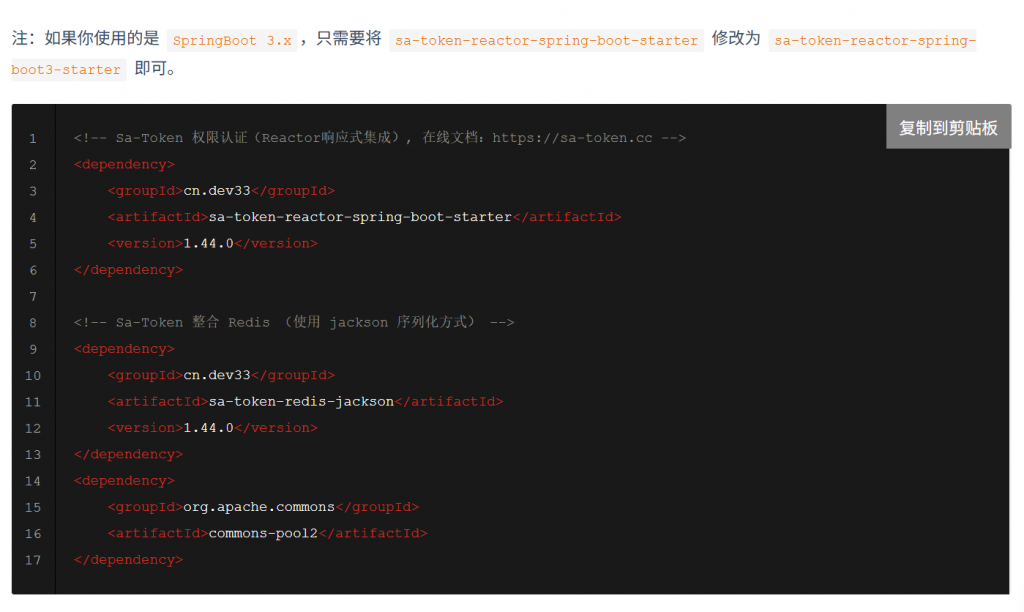
Task: Click the SpringBoot 3.x inline code
Action: pos(232,41)
